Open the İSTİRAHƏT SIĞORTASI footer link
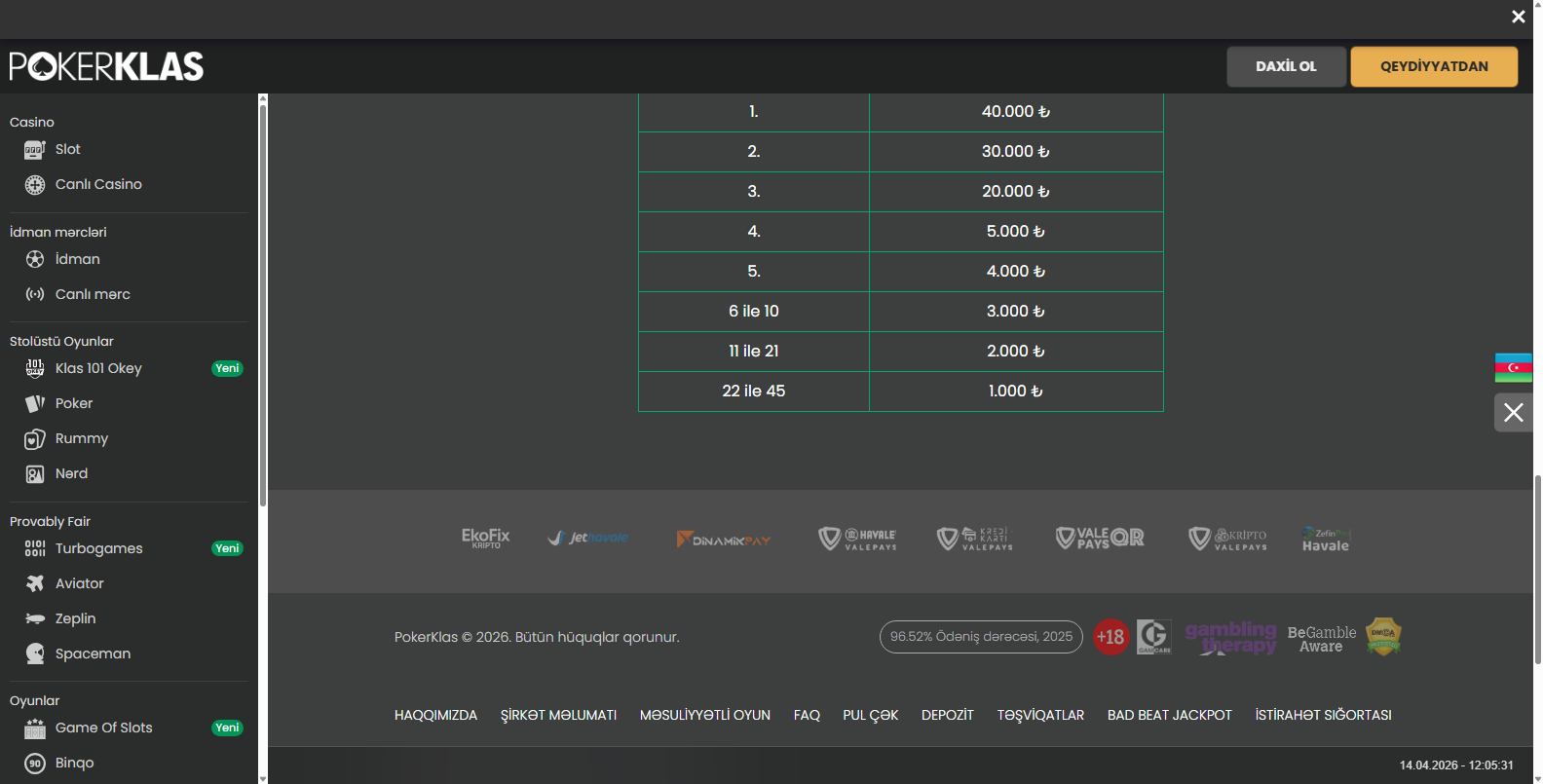 point(1323,715)
